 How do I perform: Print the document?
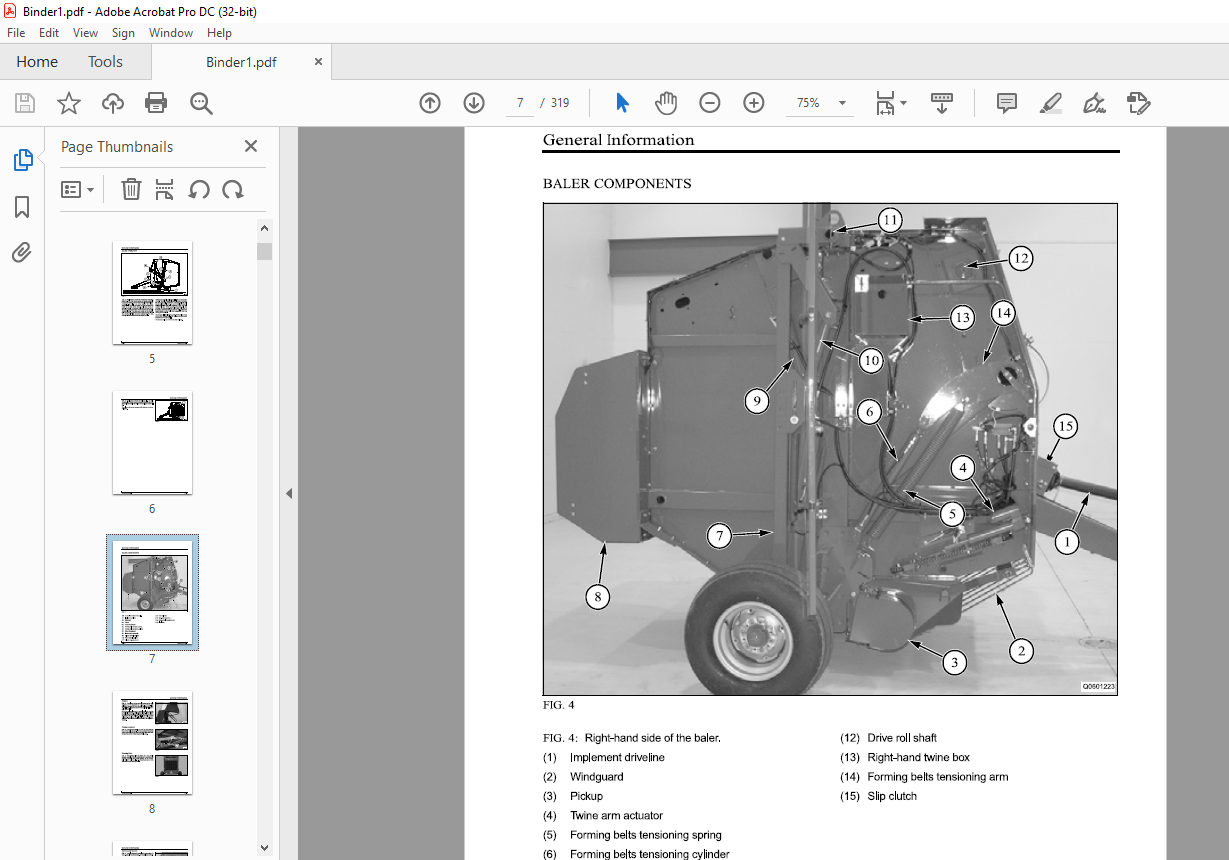156,103
